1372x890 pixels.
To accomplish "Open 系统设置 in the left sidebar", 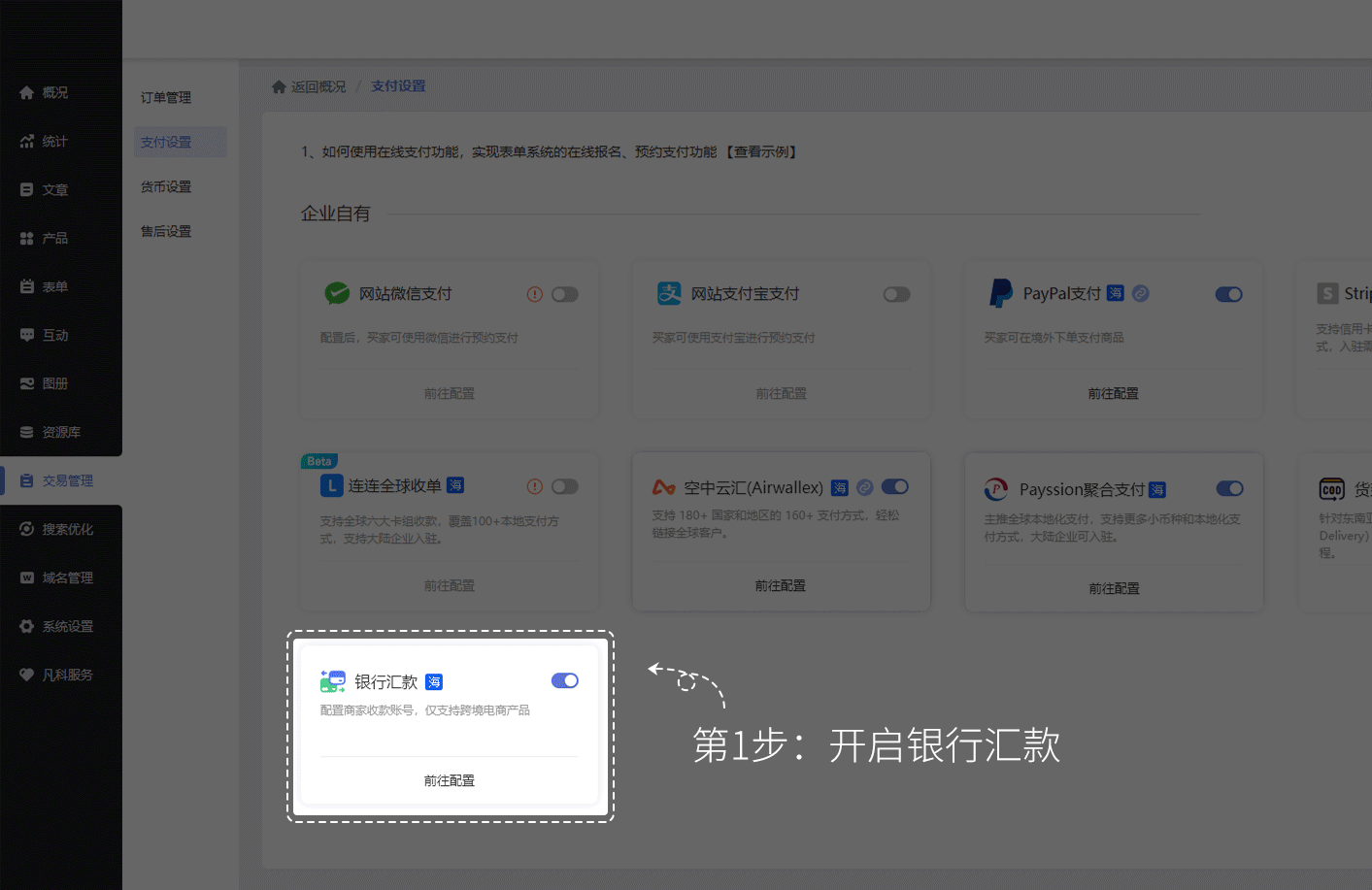I will point(67,626).
